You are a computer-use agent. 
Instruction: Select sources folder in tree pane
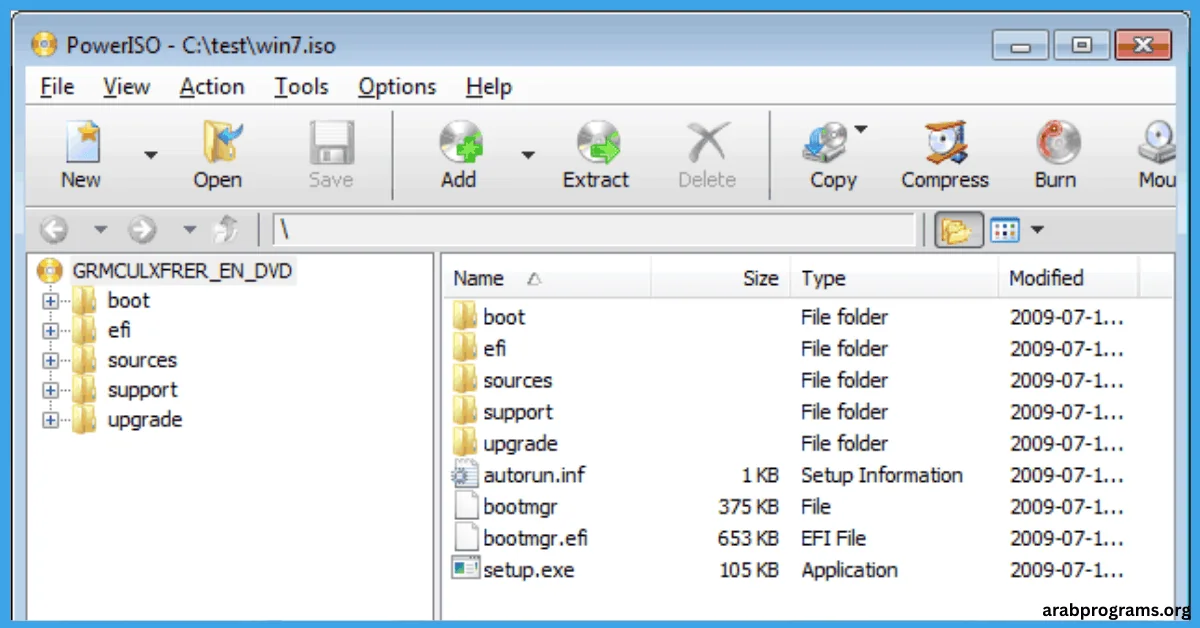pos(142,360)
